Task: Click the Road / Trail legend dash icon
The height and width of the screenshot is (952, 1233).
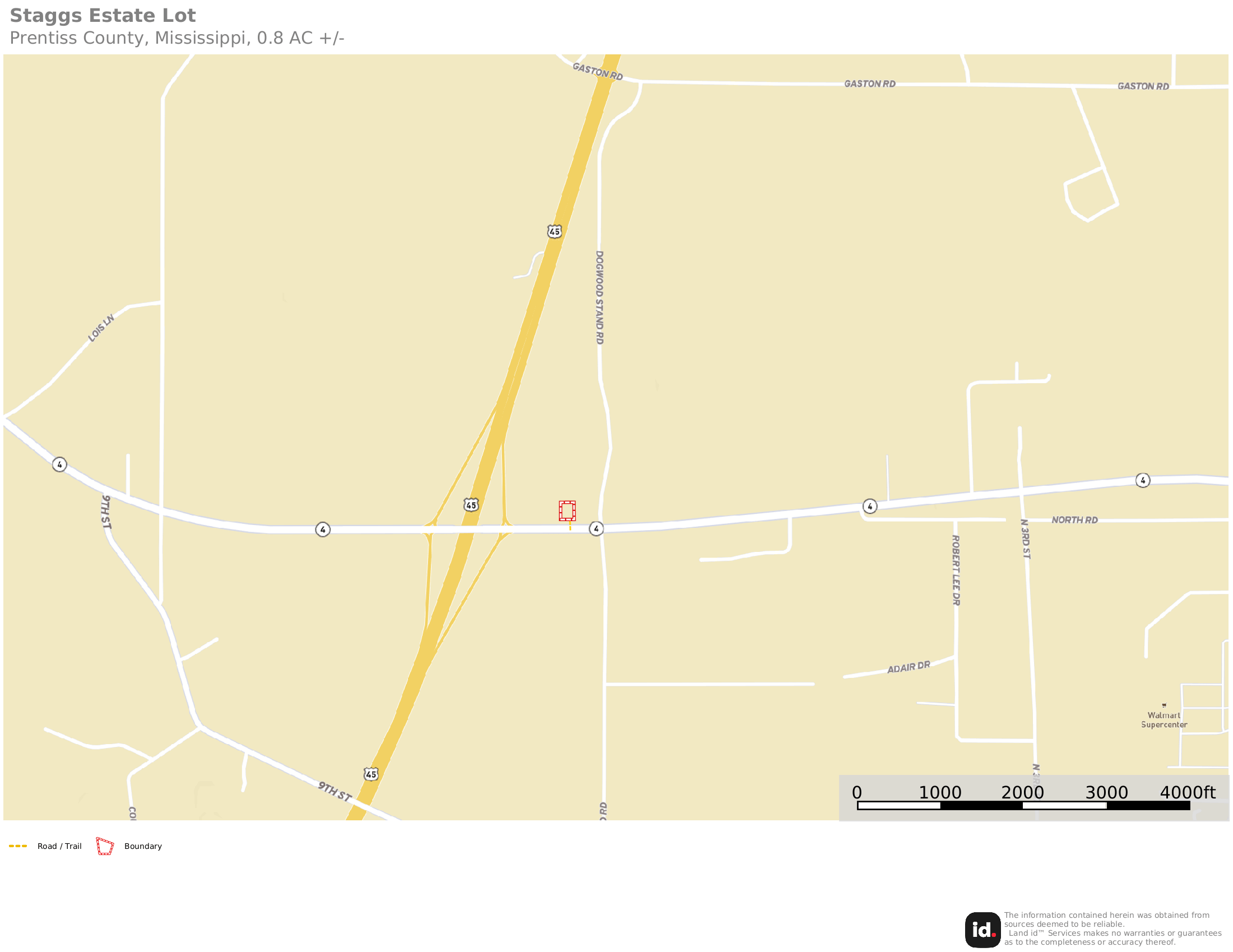Action: click(x=18, y=846)
